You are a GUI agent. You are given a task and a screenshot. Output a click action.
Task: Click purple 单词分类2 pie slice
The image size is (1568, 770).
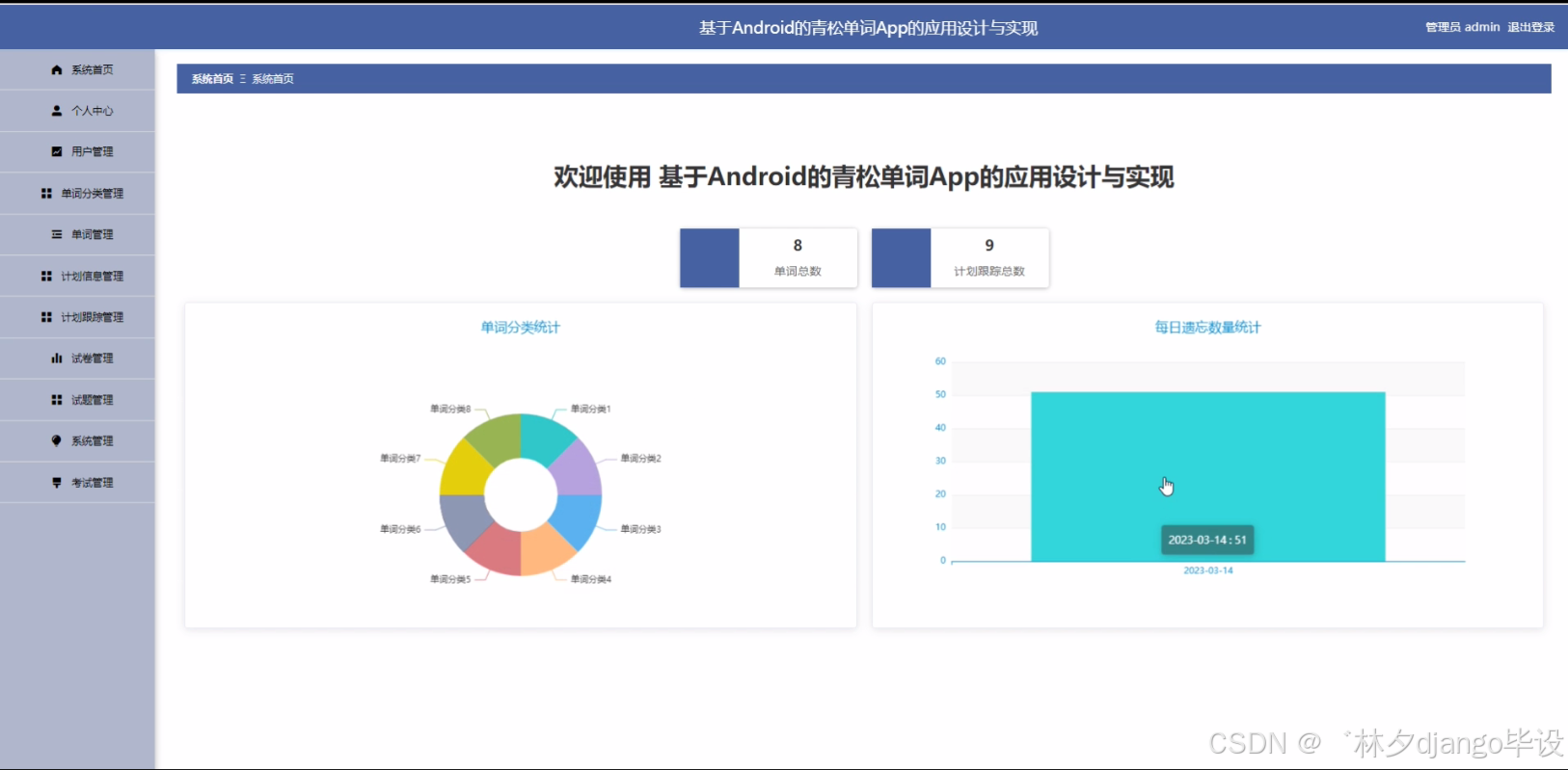[577, 469]
